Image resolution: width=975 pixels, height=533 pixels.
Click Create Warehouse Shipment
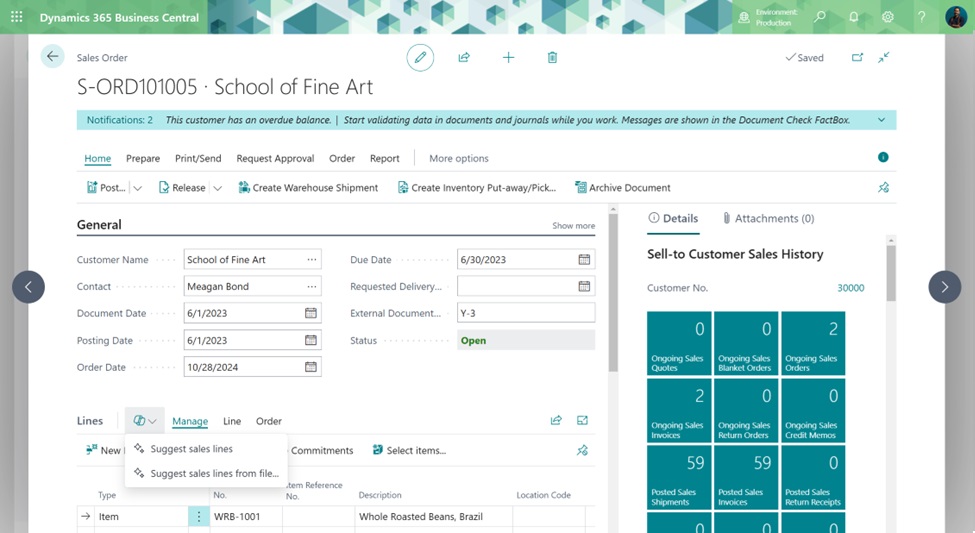click(308, 188)
